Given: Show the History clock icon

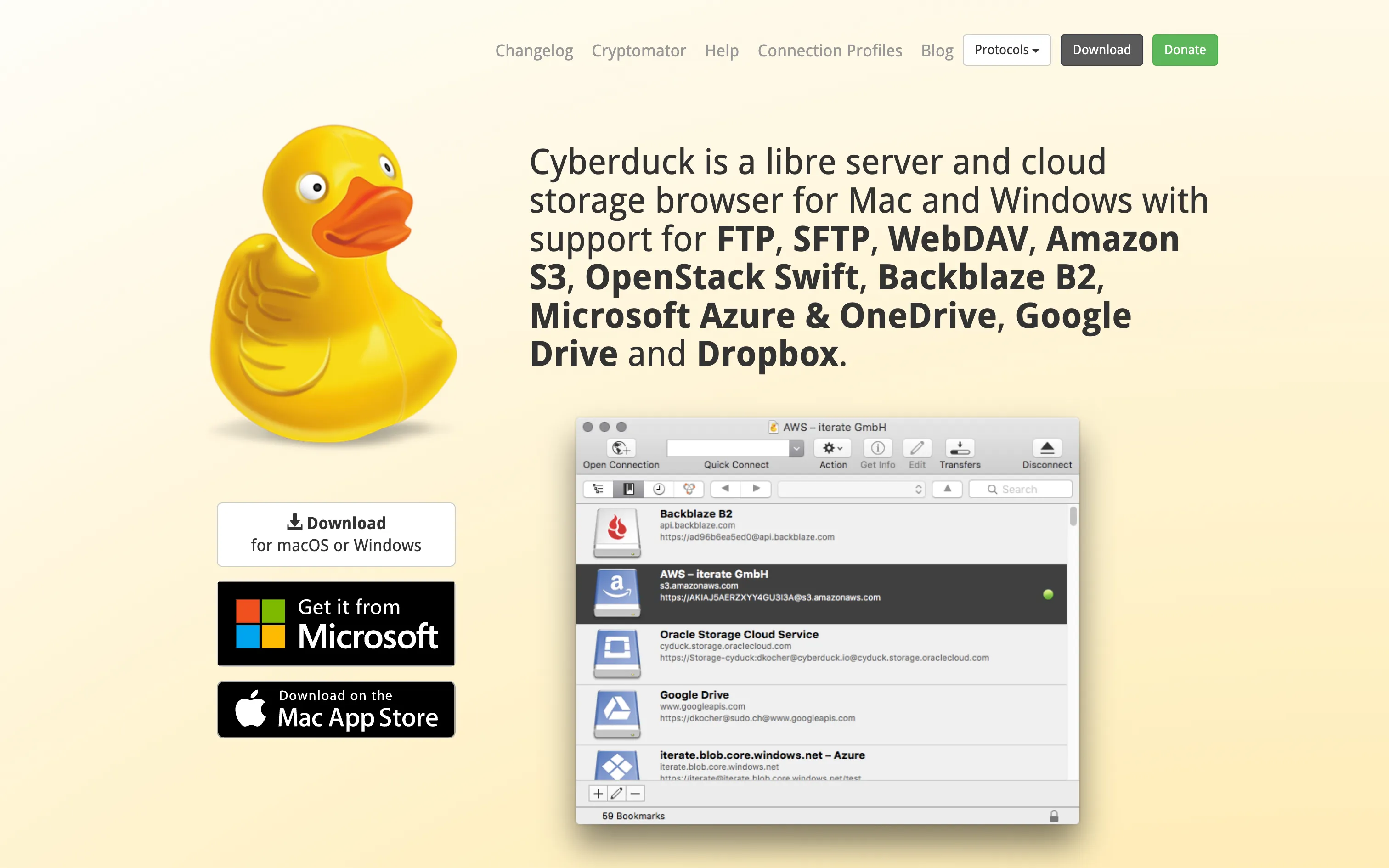Looking at the screenshot, I should click(x=659, y=489).
